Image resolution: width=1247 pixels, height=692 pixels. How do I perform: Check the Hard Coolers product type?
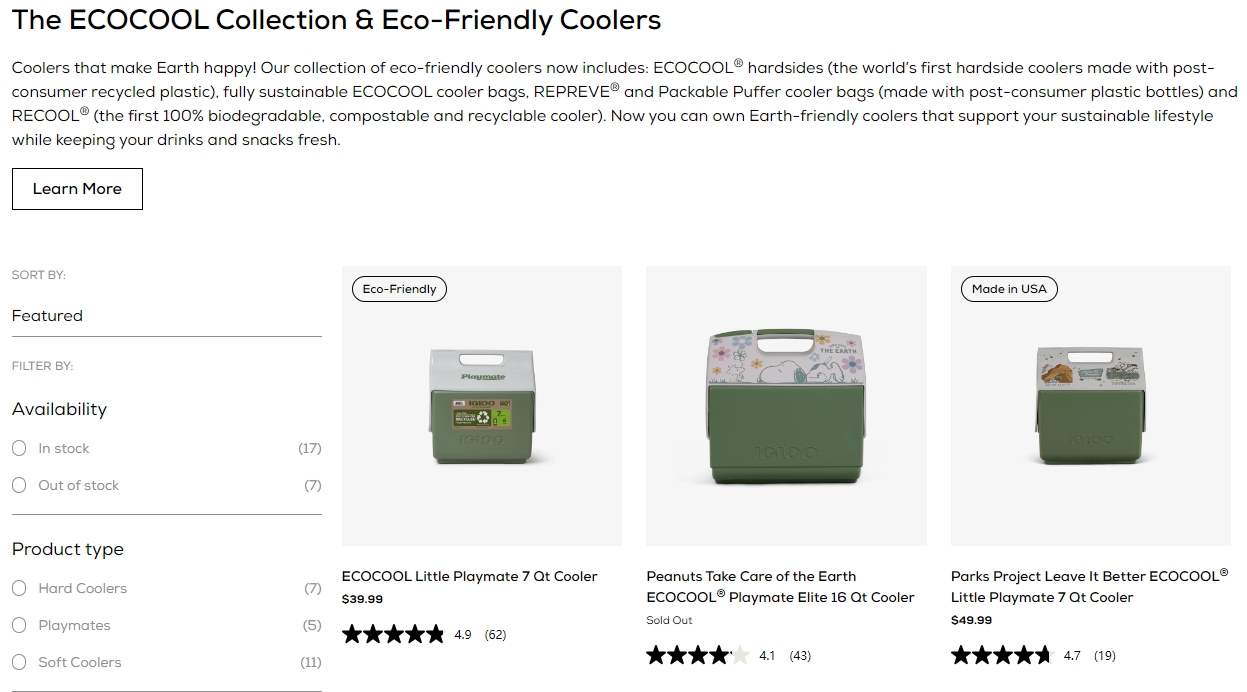(x=19, y=588)
